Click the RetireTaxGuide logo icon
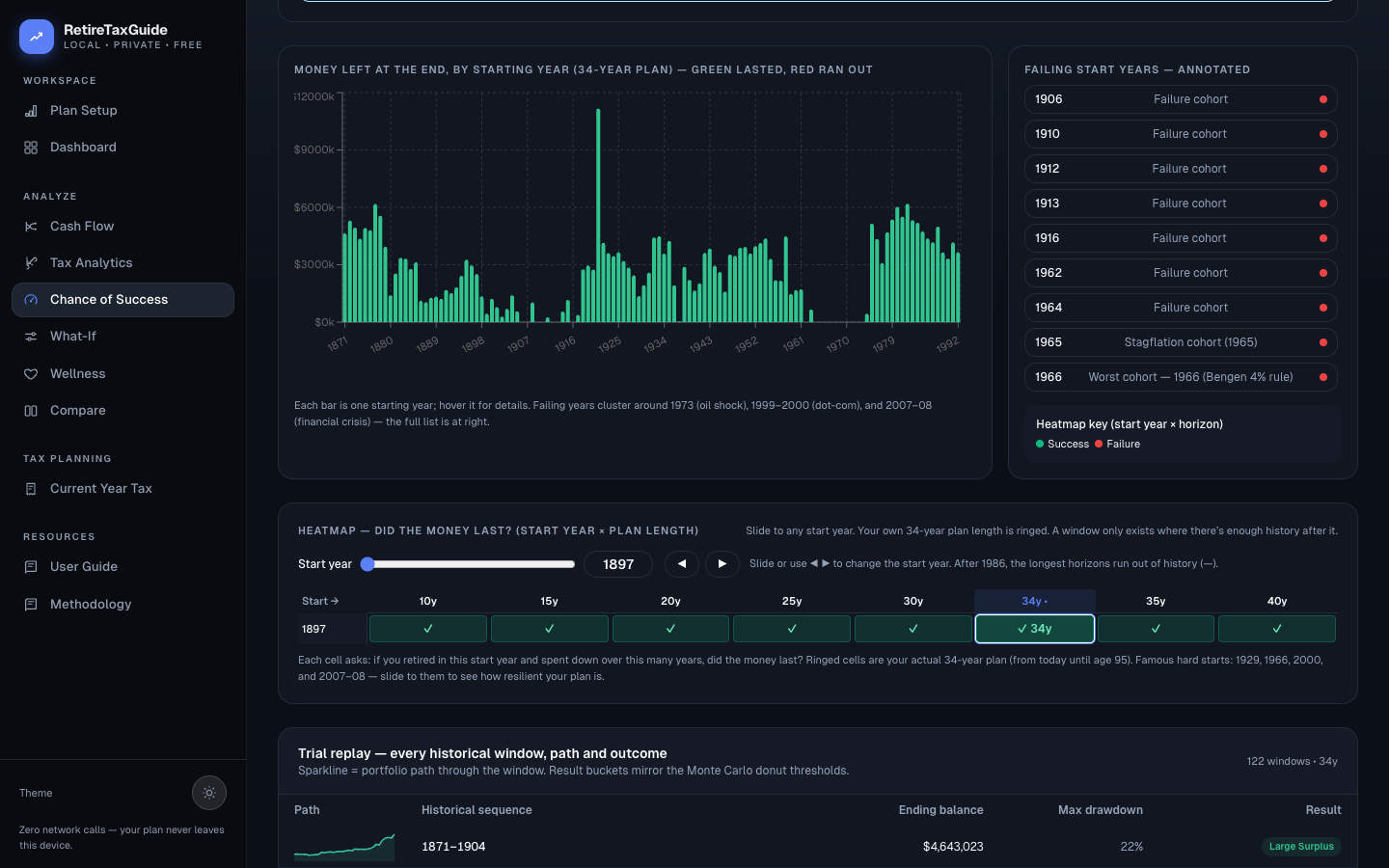This screenshot has height=868, width=1389. click(x=37, y=37)
